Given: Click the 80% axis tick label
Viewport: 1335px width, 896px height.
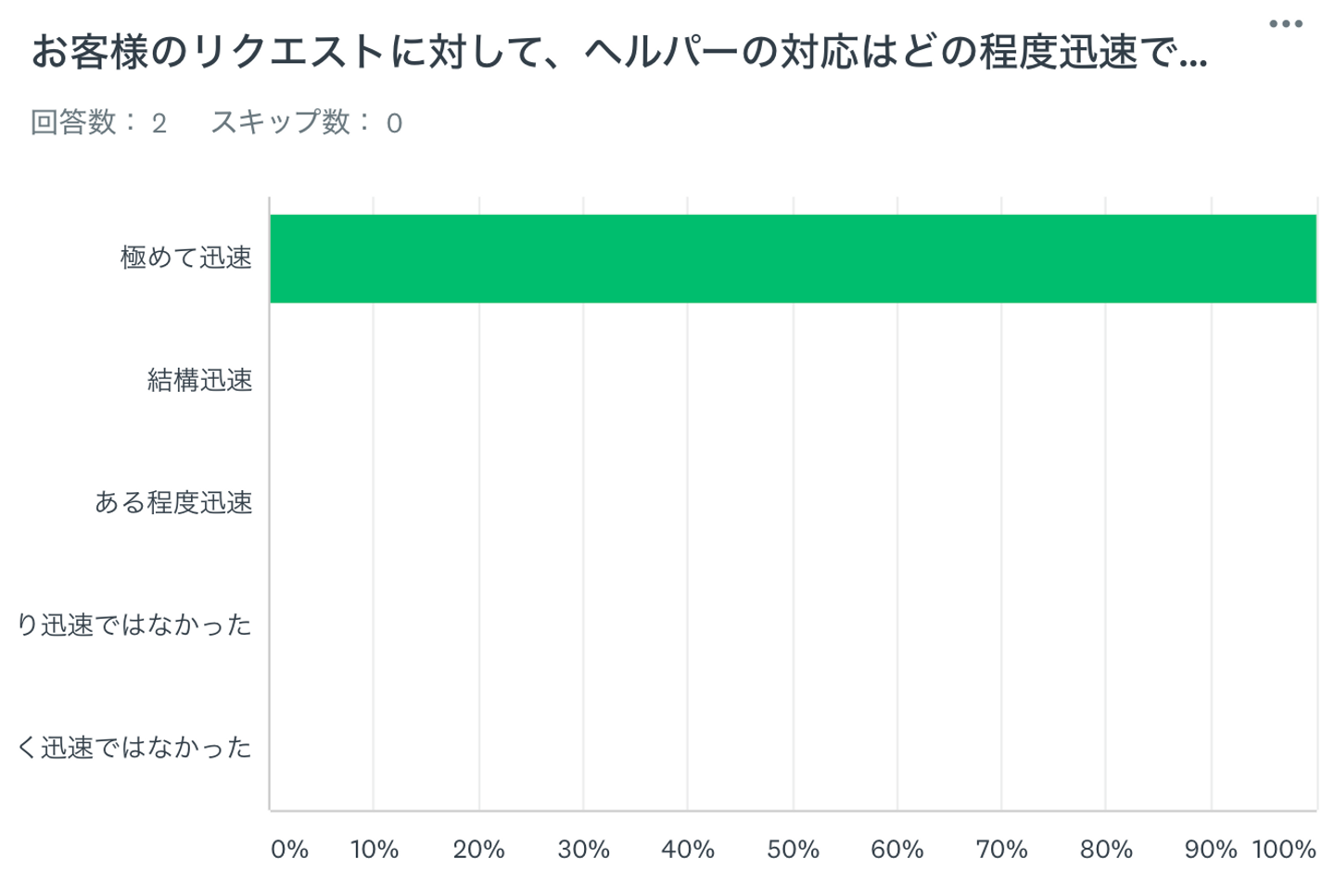Looking at the screenshot, I should tap(1106, 850).
